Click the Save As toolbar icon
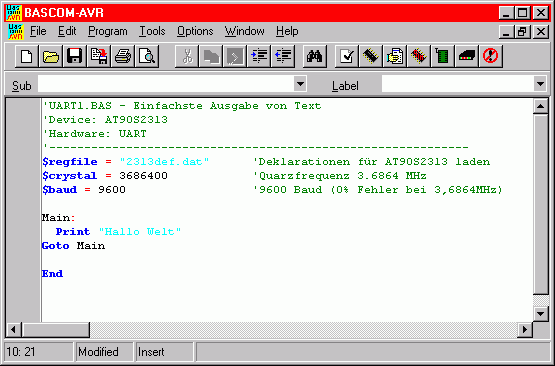 pyautogui.click(x=99, y=56)
